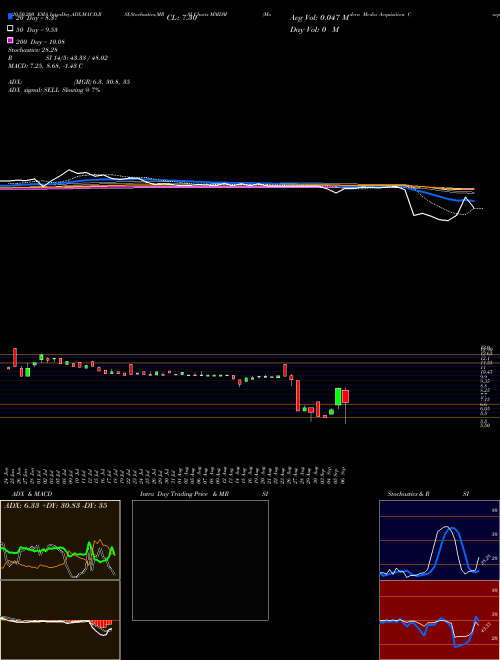Click the Intra Day Trading Price title
The width and height of the screenshot is (500, 660).
click(x=204, y=494)
